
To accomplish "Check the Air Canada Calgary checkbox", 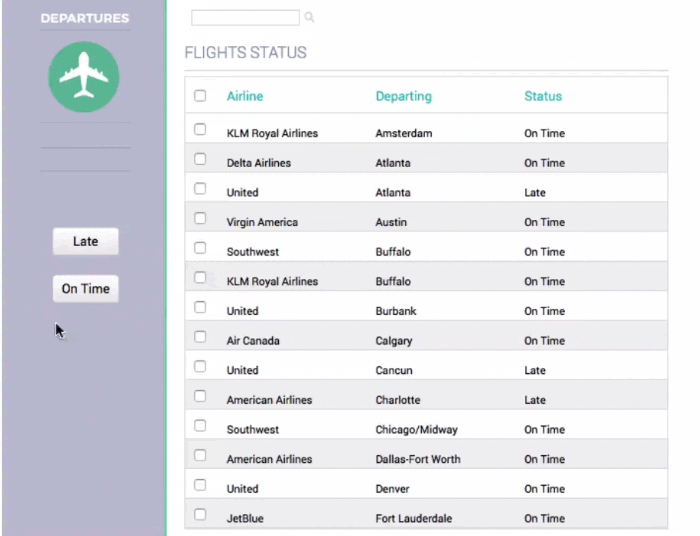I will coord(200,337).
